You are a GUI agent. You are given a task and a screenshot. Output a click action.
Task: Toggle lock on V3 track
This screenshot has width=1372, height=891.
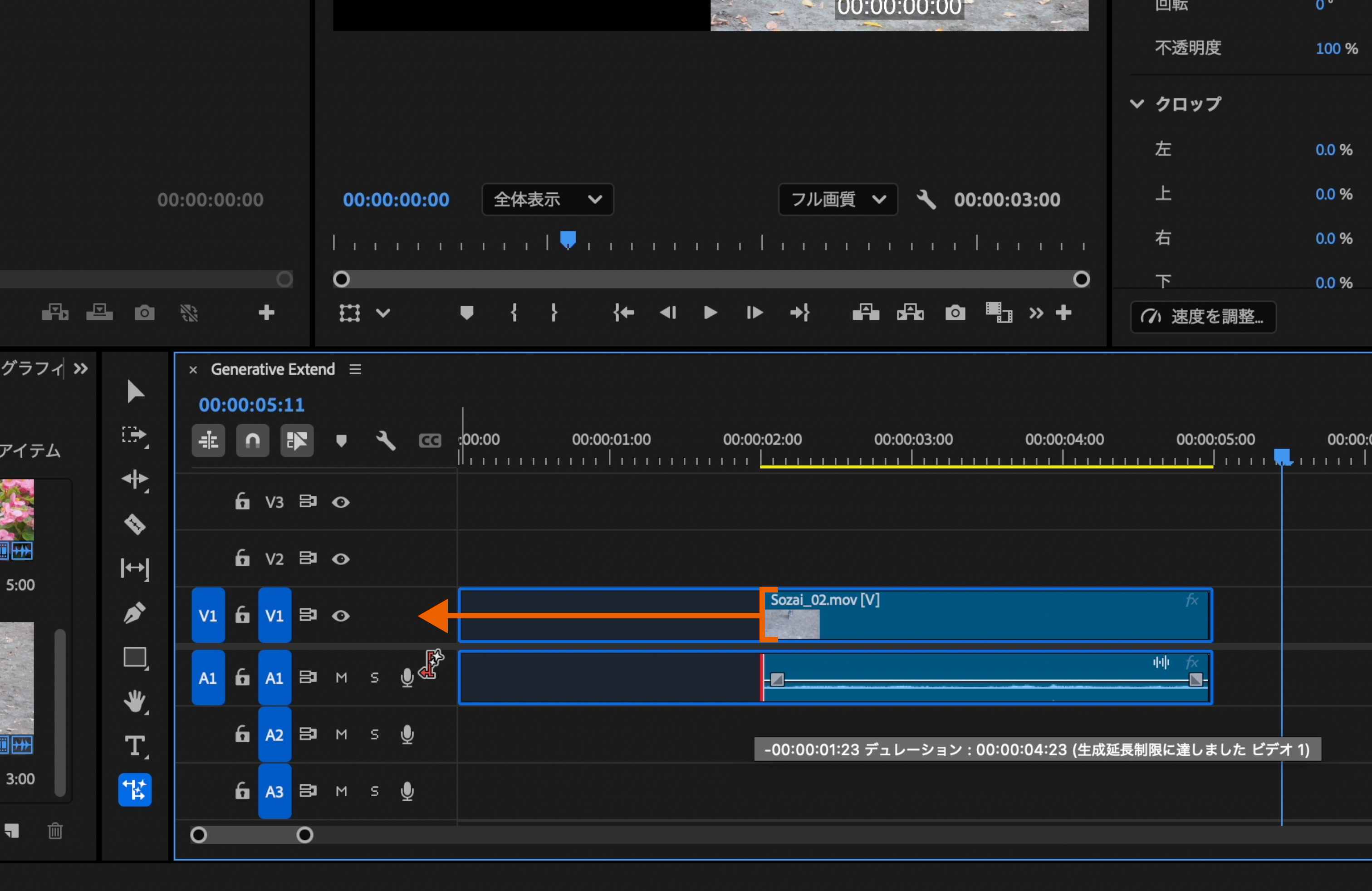[x=242, y=501]
